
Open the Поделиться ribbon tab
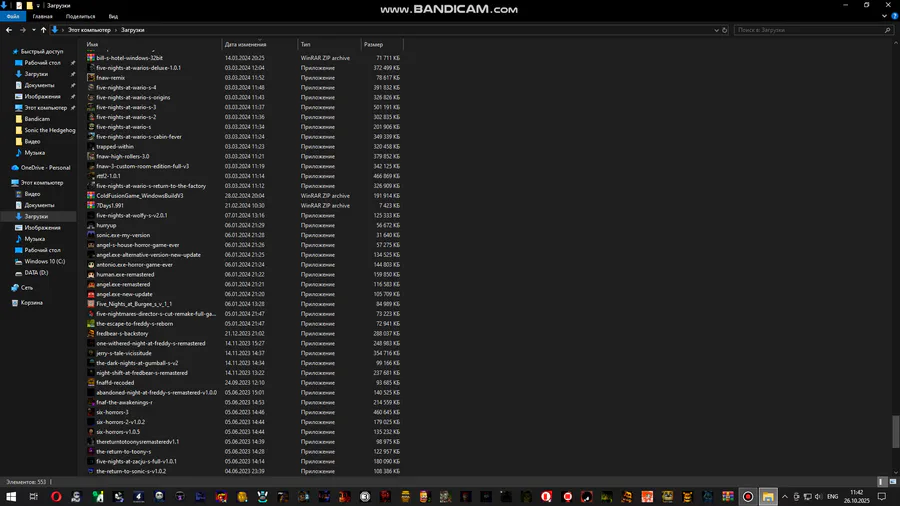click(x=80, y=16)
